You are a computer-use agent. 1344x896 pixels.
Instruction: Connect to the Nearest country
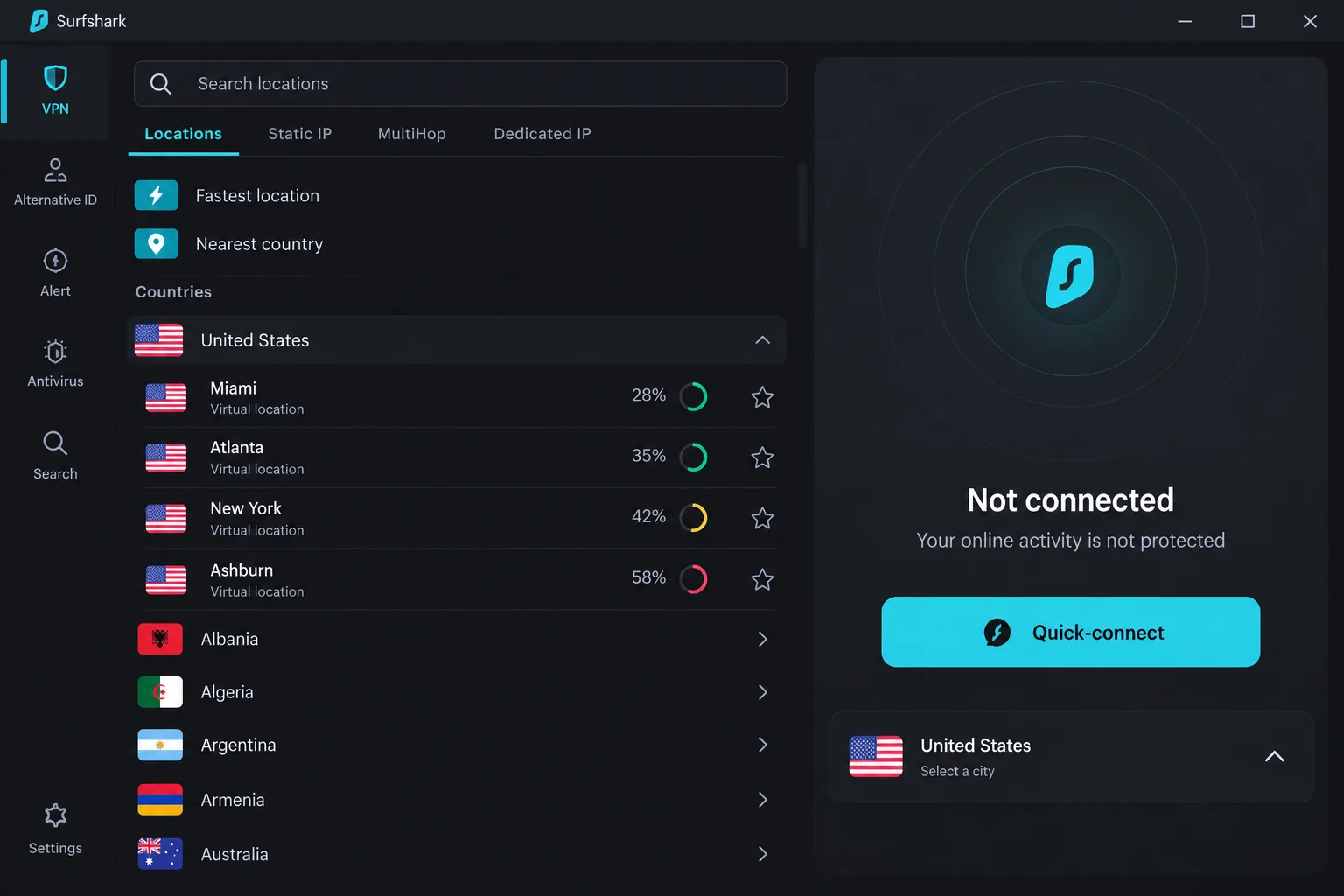click(x=460, y=243)
